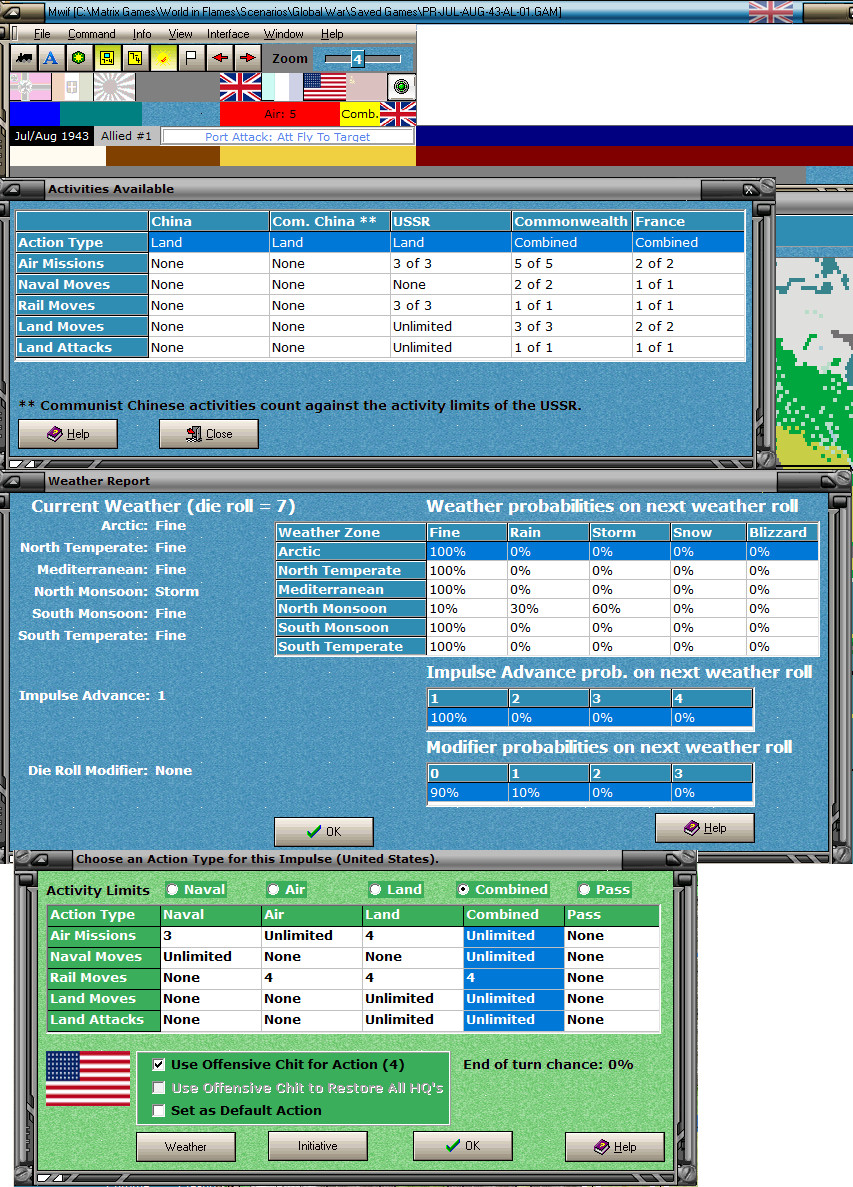Click Help in Activities Available window
853x1187 pixels.
click(x=68, y=434)
